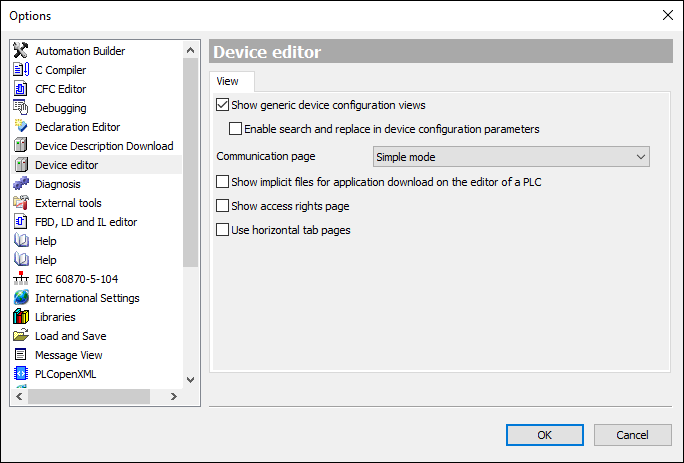This screenshot has width=684, height=463.
Task: Click the Automation Builder wrench icon
Action: pyautogui.click(x=20, y=51)
